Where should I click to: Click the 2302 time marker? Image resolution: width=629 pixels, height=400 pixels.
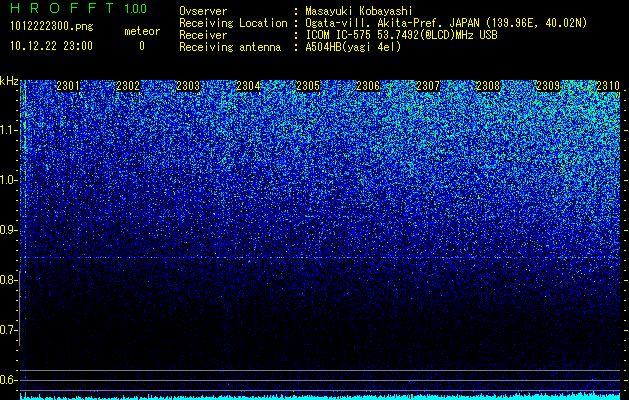click(128, 86)
